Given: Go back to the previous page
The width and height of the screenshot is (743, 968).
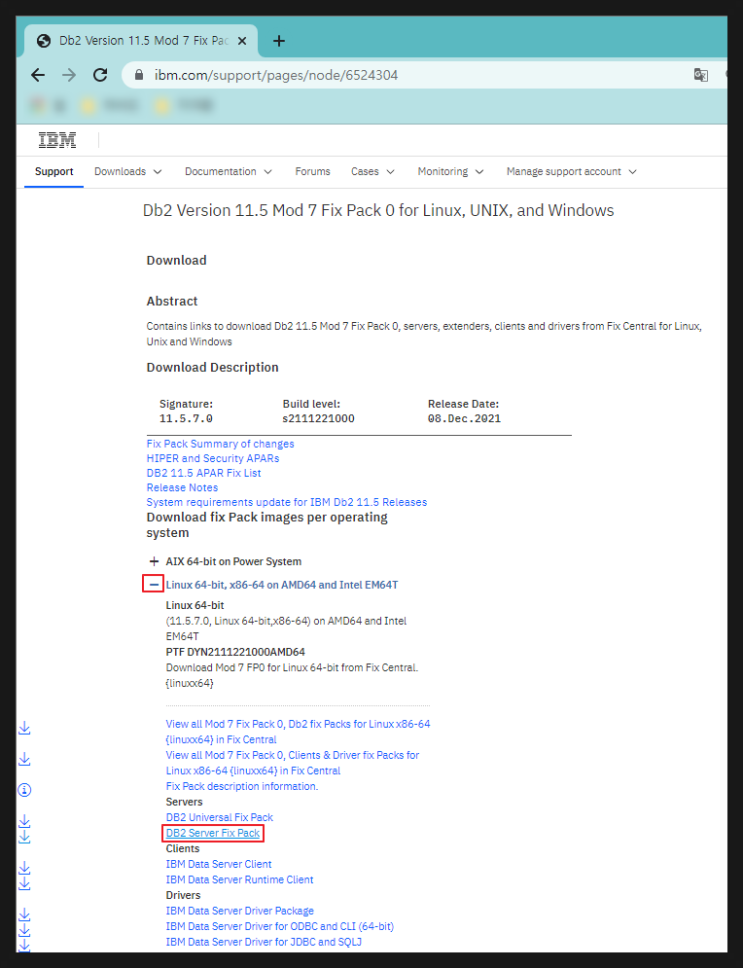Looking at the screenshot, I should pos(38,75).
